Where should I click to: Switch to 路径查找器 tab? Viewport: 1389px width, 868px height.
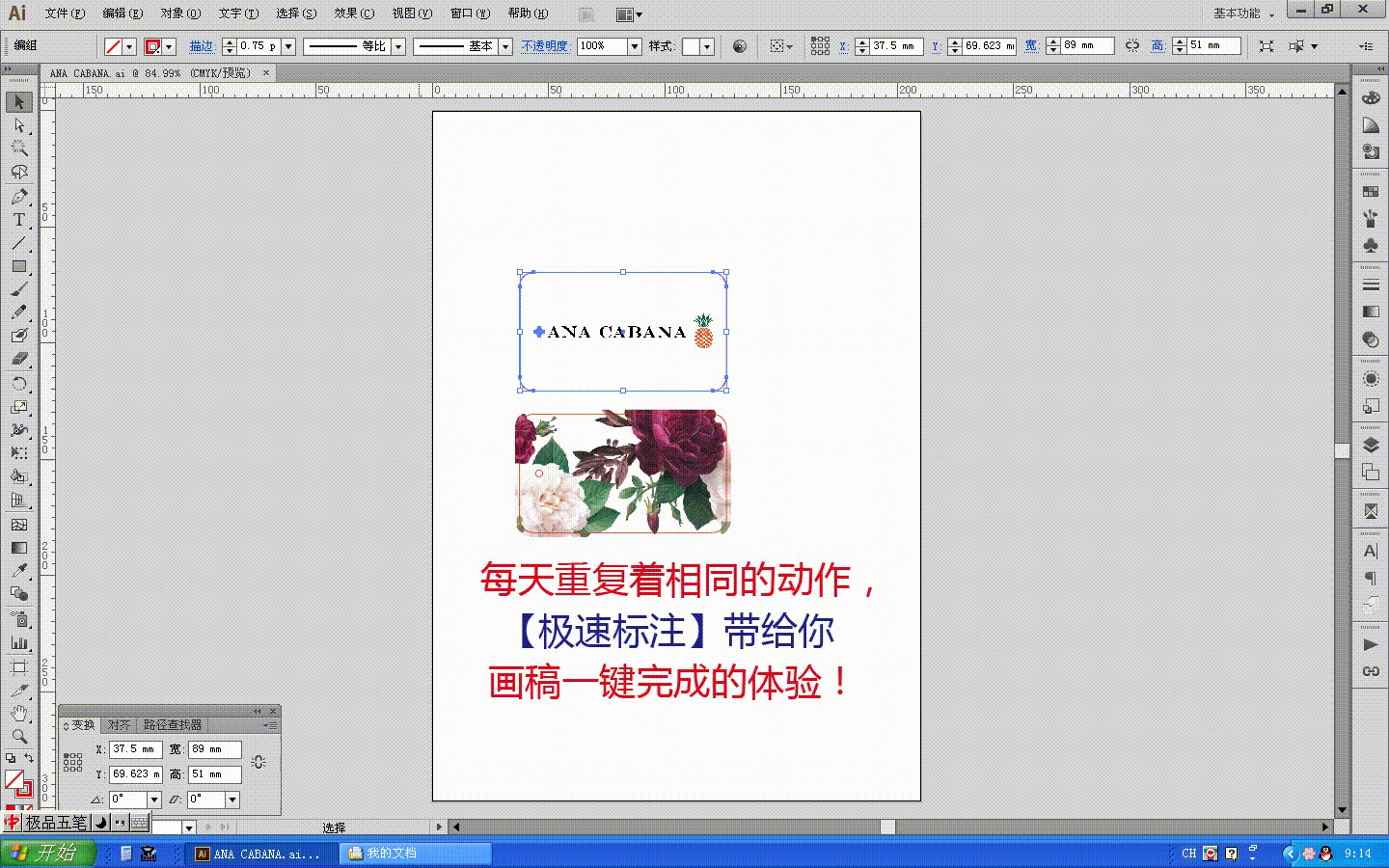tap(173, 724)
